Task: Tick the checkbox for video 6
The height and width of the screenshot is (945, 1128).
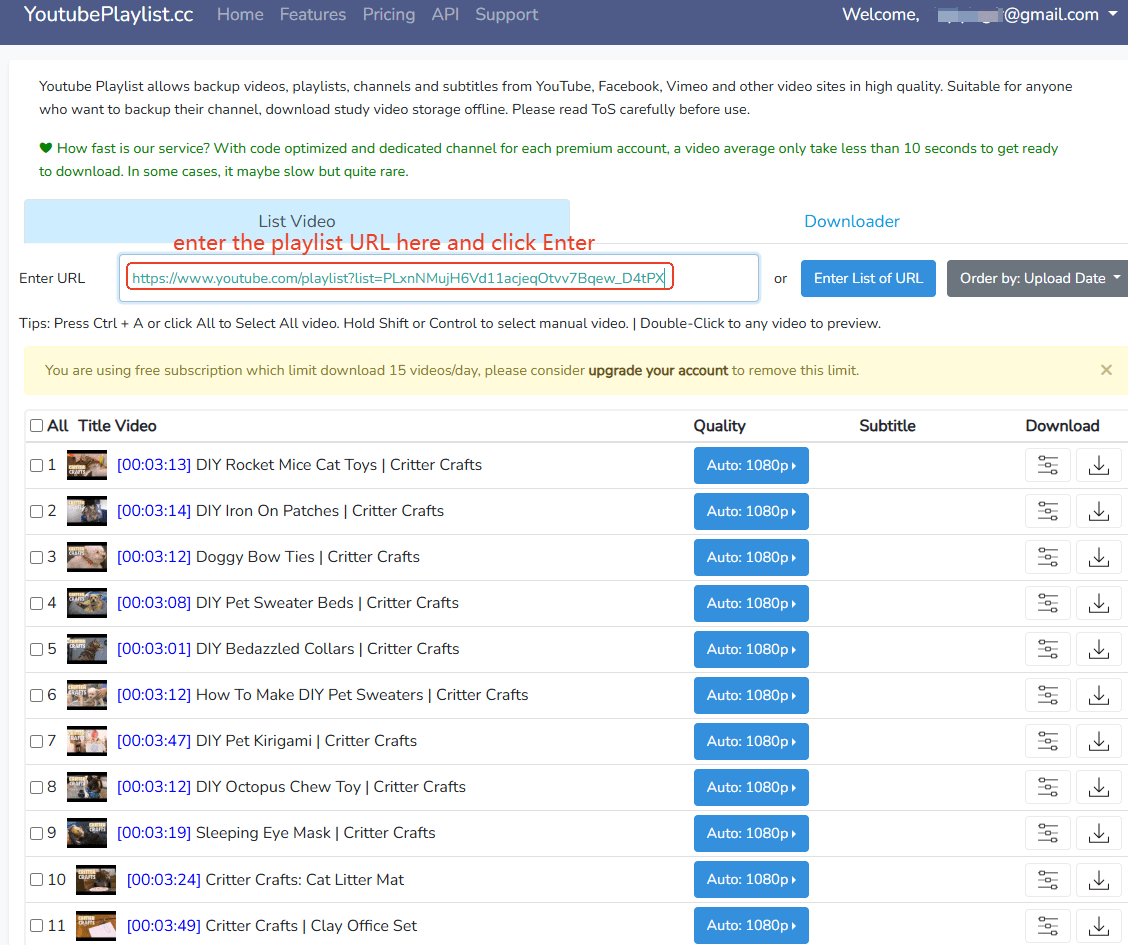Action: click(x=37, y=695)
